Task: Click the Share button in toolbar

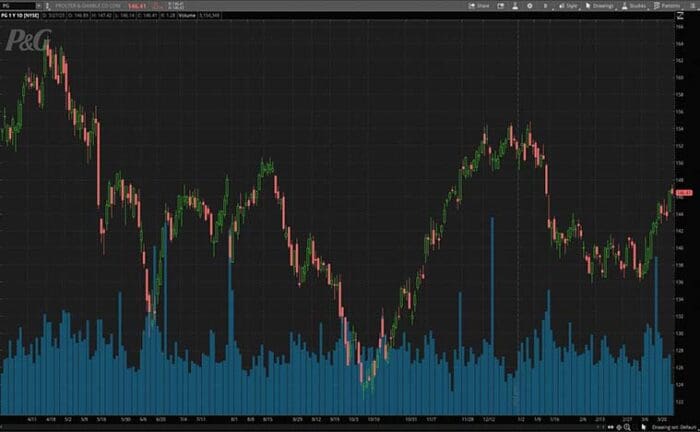Action: (x=479, y=6)
